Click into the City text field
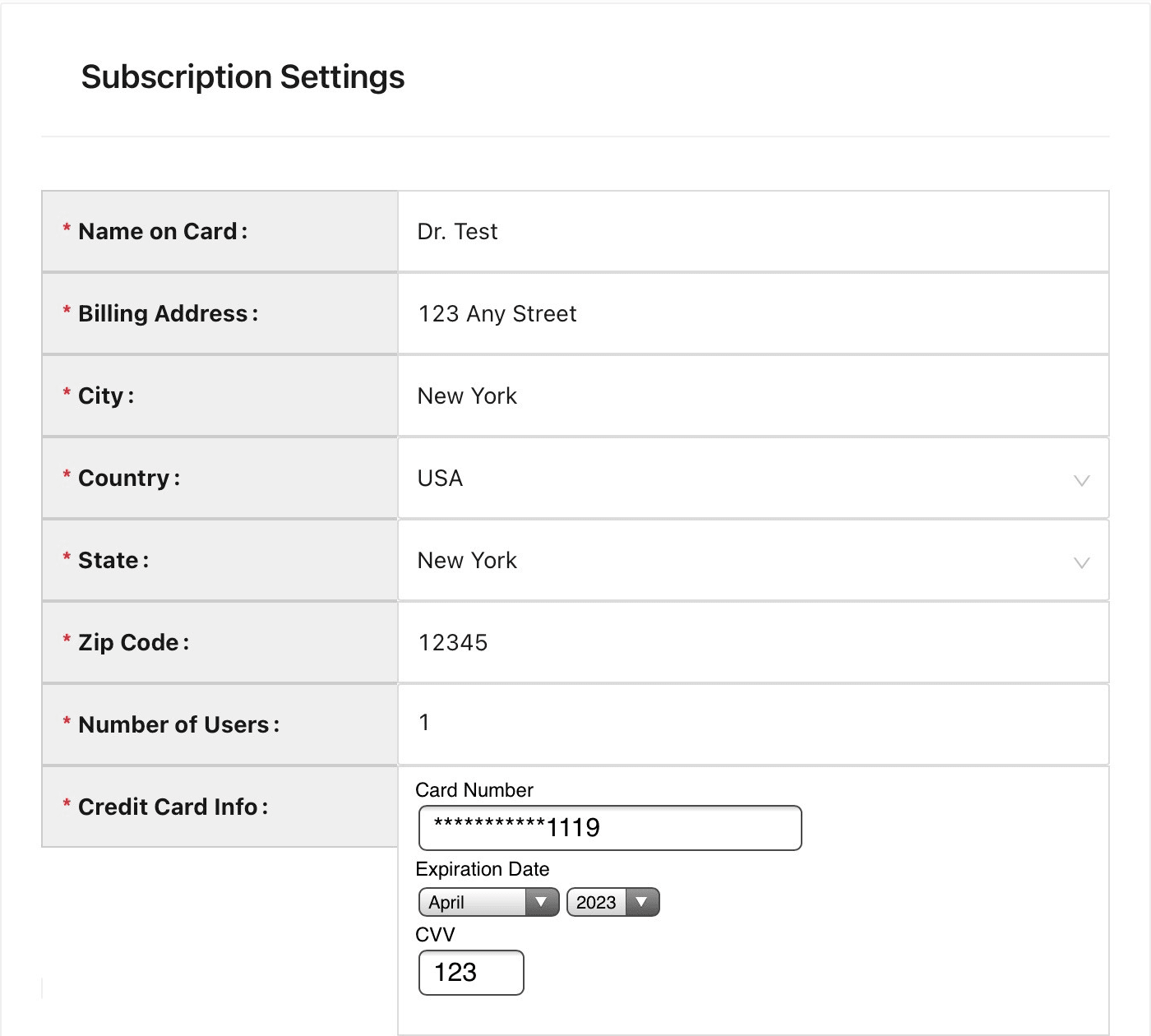Image resolution: width=1151 pixels, height=1036 pixels. point(752,396)
